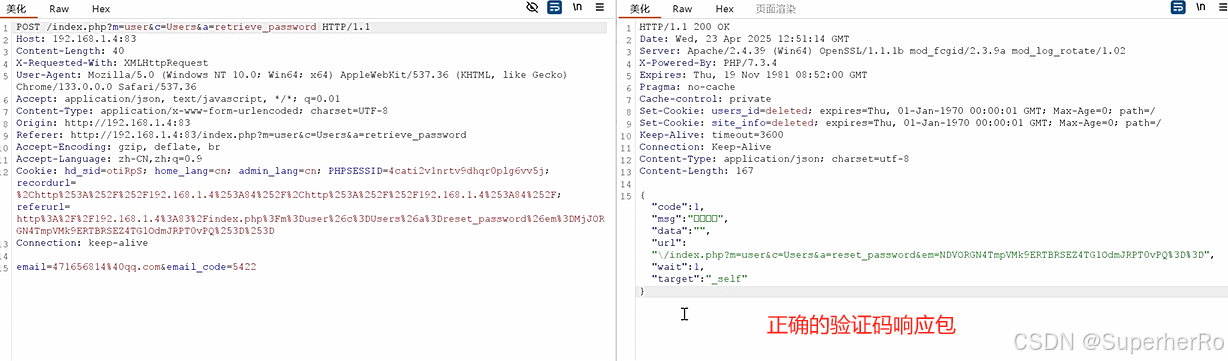This screenshot has width=1228, height=361.
Task: Open 页面渲染 tab in response pane
Action: point(776,8)
